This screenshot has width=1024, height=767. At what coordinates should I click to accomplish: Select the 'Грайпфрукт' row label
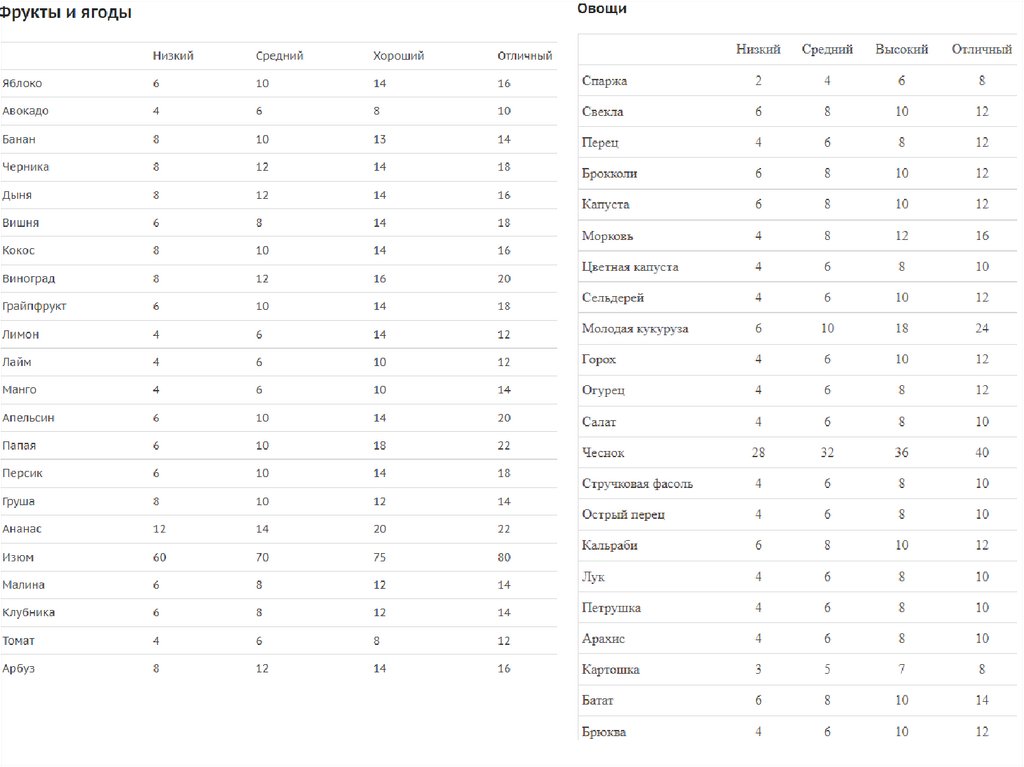[x=35, y=306]
